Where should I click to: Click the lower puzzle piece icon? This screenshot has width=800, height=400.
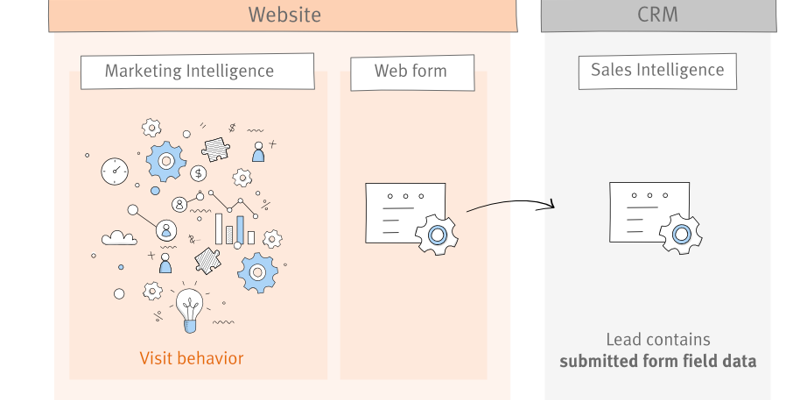208,260
